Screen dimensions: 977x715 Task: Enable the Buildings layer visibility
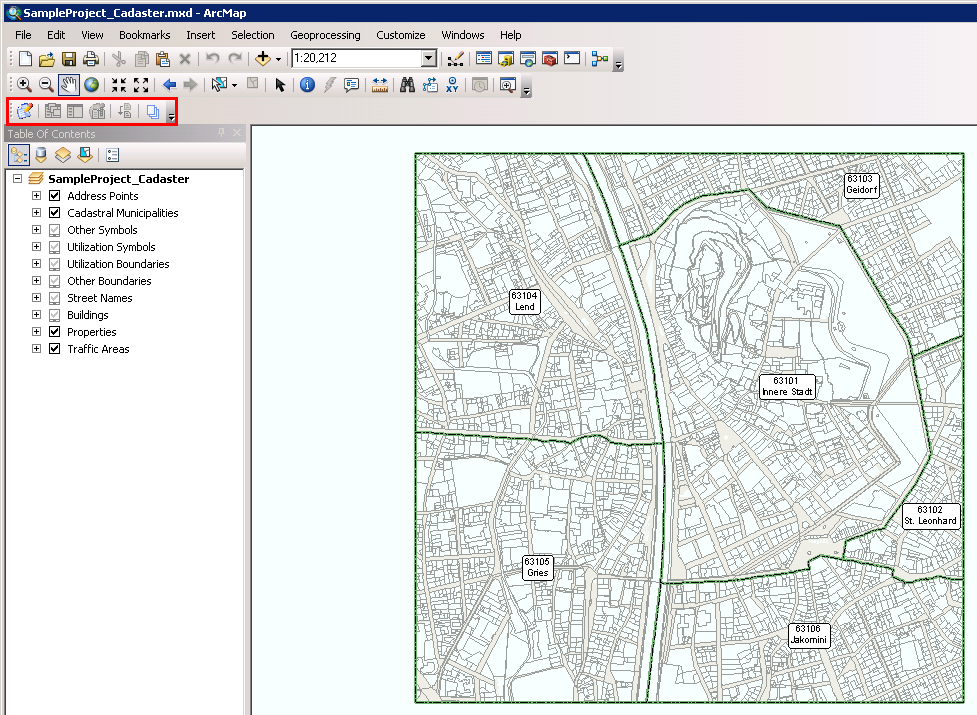coord(53,314)
